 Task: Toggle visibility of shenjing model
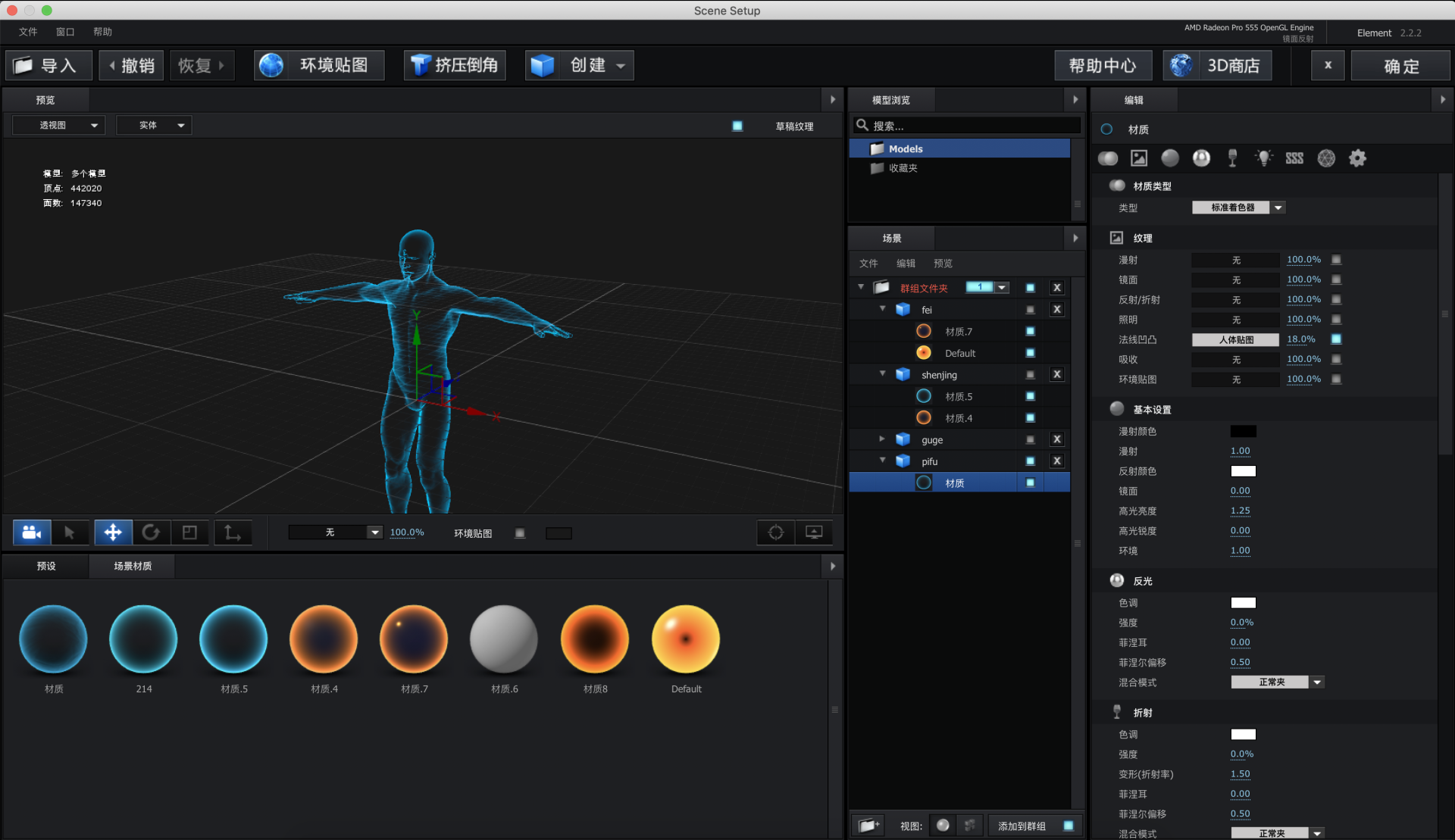click(1030, 374)
